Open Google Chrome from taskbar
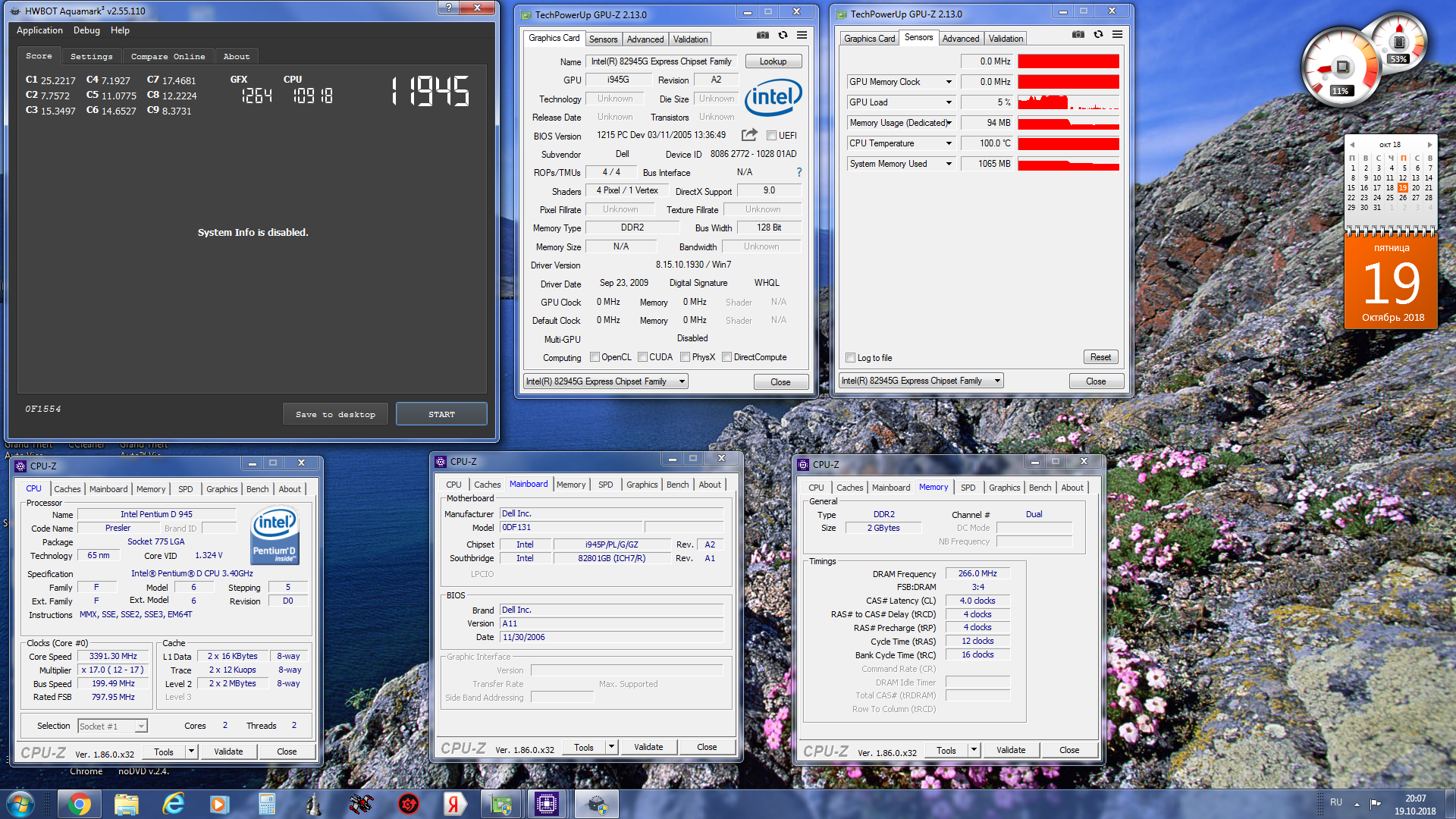The width and height of the screenshot is (1456, 819). coord(79,804)
